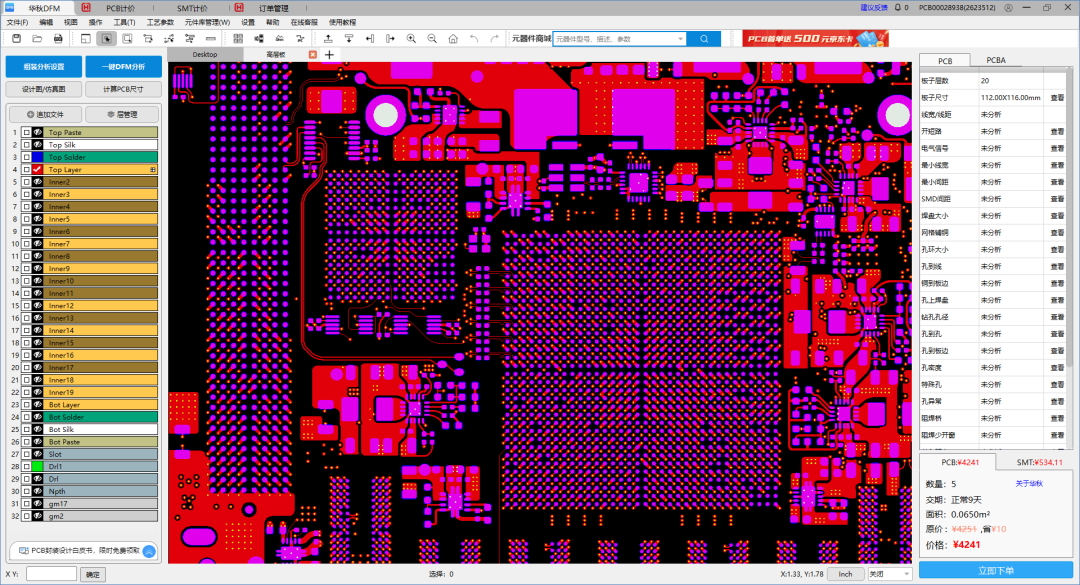Image resolution: width=1080 pixels, height=585 pixels.
Task: Click the zoom in magnifier icon
Action: [x=411, y=38]
